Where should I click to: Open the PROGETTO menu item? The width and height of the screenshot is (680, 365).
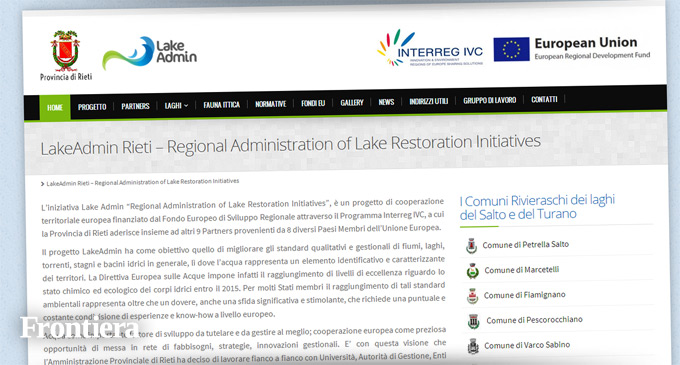tap(92, 107)
